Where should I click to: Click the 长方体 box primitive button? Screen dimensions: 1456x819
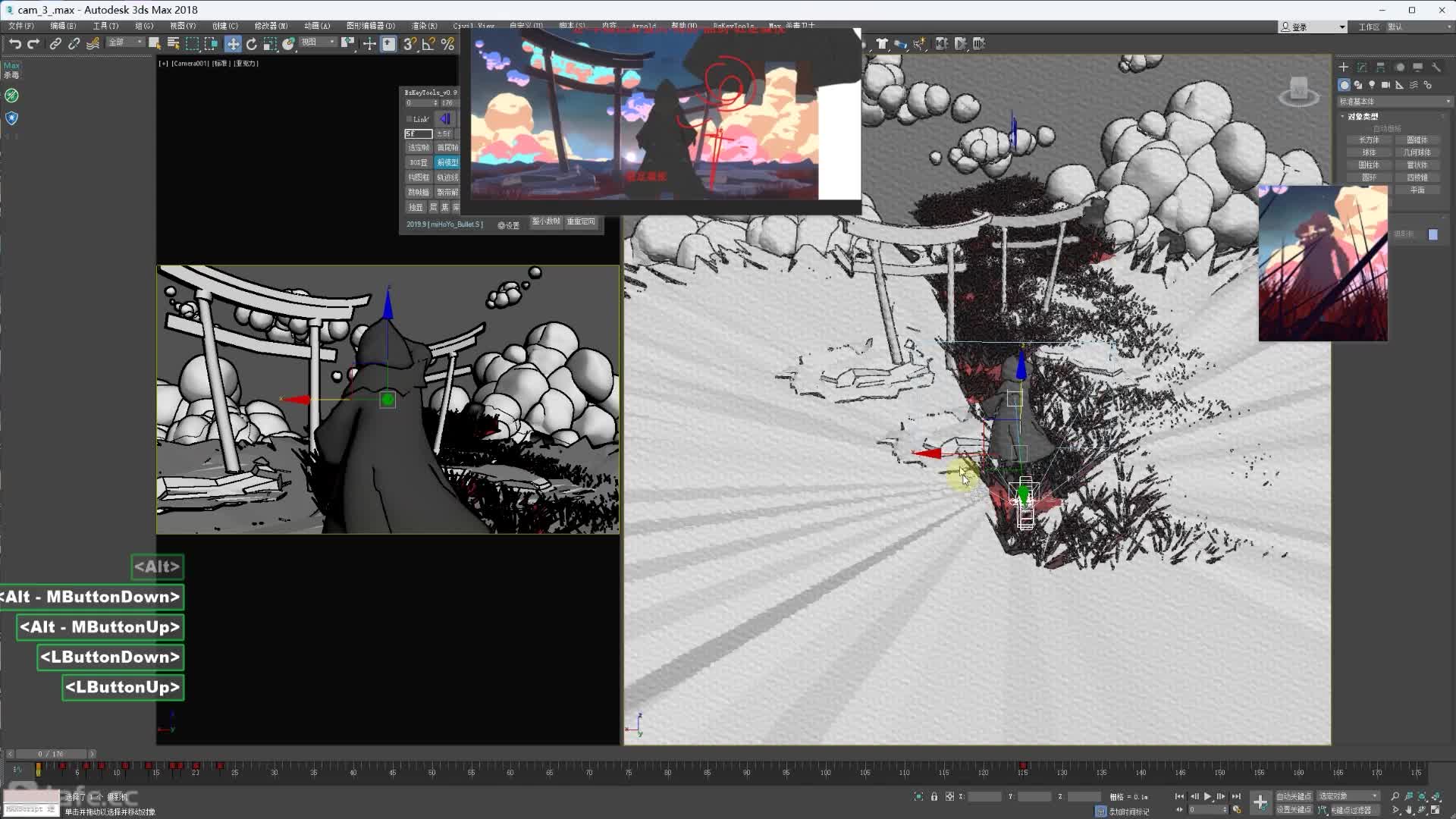(x=1369, y=140)
